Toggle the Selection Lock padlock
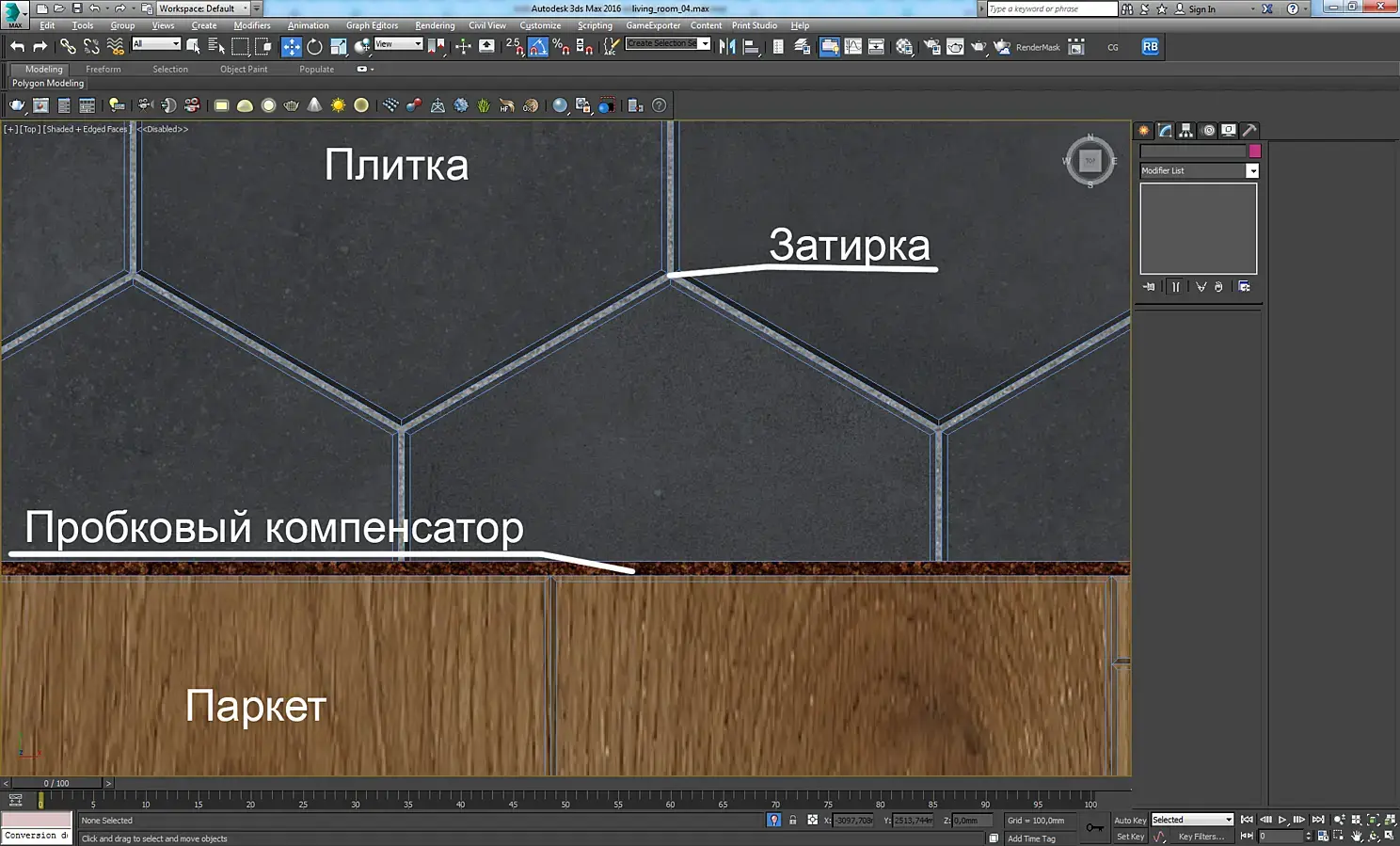1400x846 pixels. 792,821
